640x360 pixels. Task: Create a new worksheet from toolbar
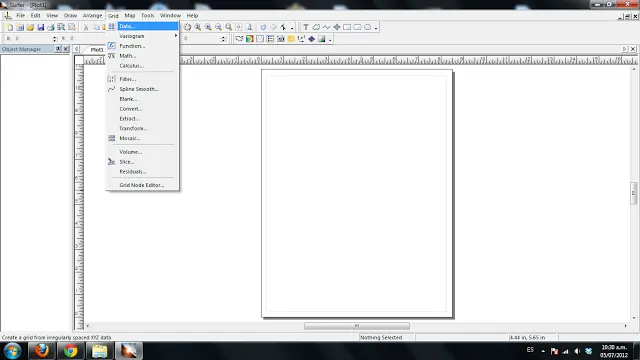tap(20, 27)
